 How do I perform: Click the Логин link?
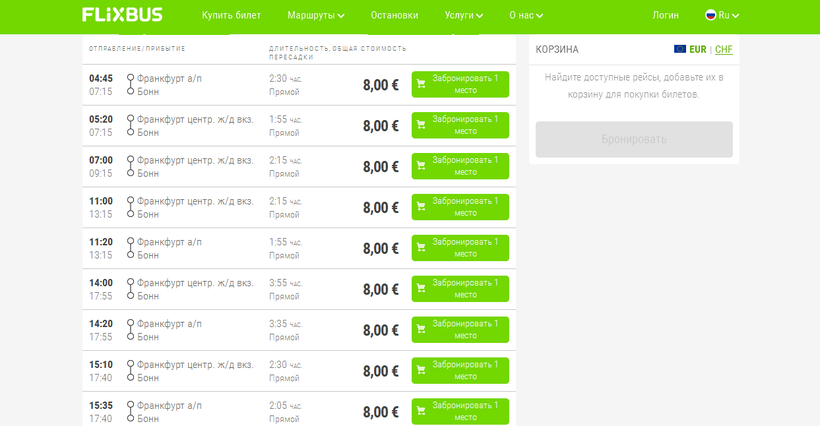click(x=665, y=15)
